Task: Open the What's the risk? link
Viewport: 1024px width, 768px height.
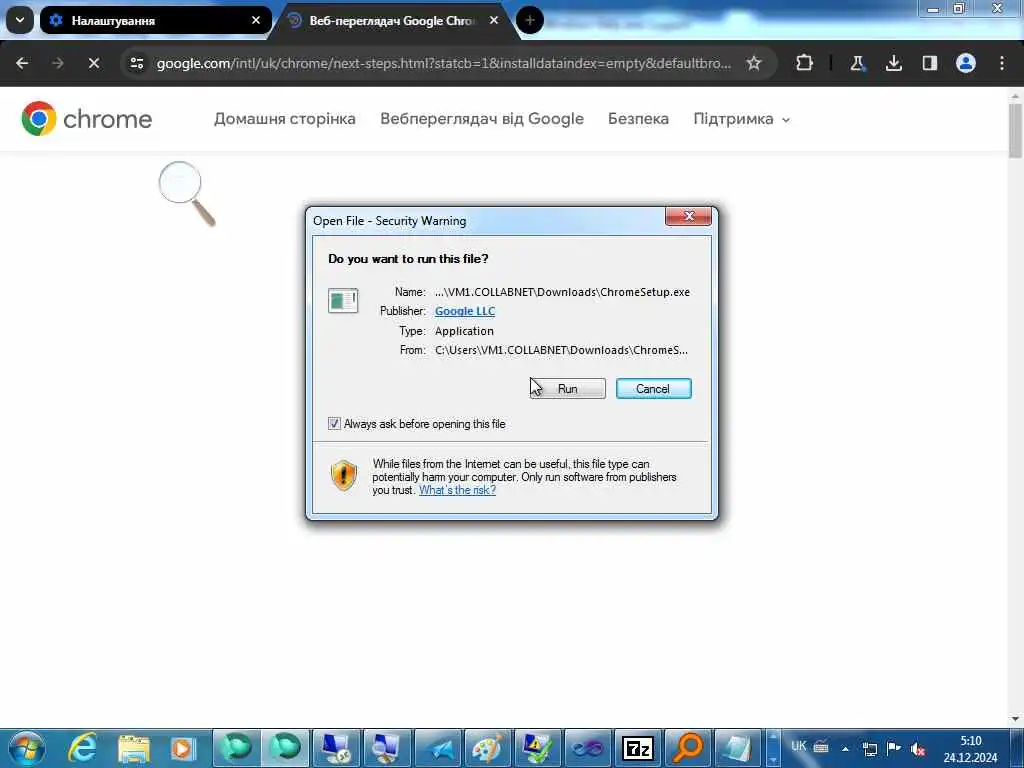Action: (457, 490)
